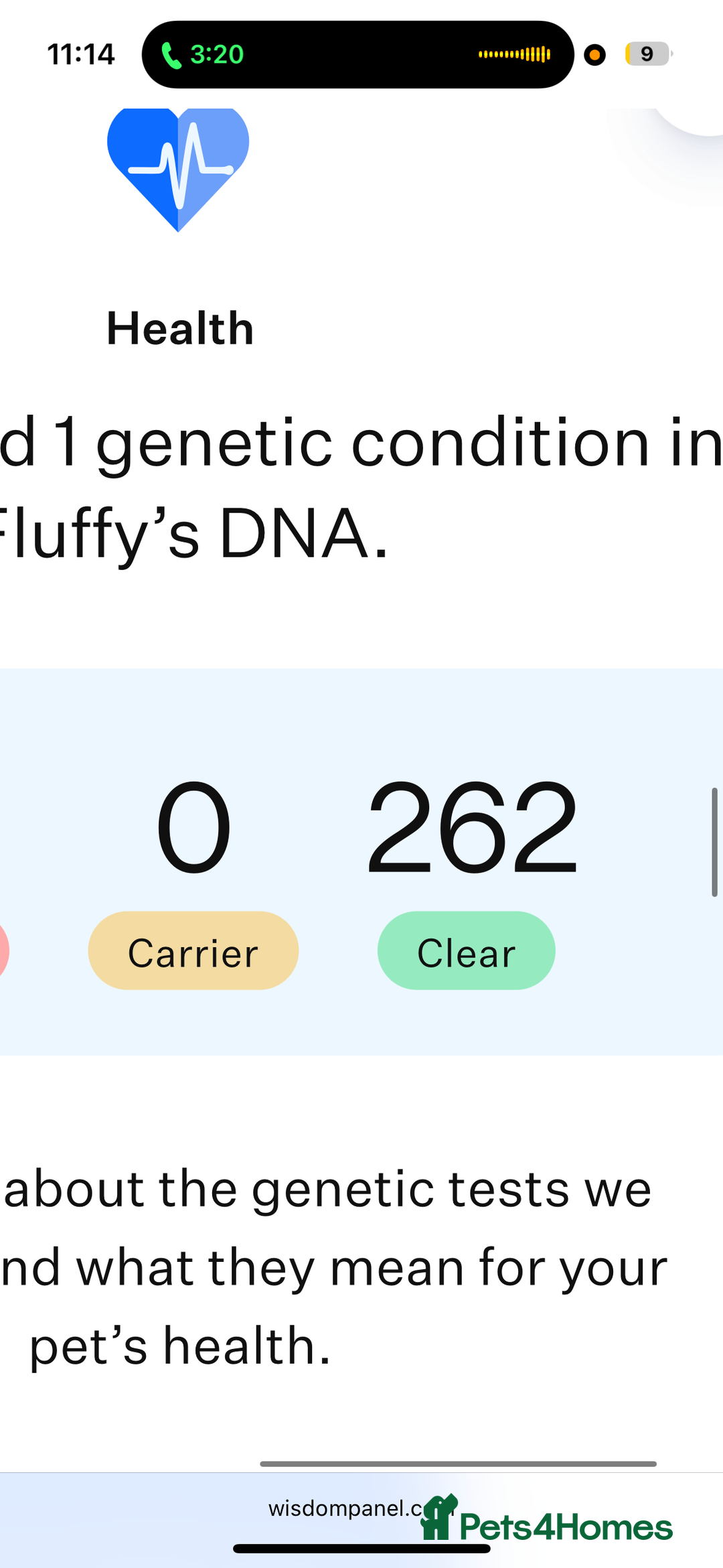Open the Health heading
Viewport: 723px width, 1568px height.
[180, 328]
